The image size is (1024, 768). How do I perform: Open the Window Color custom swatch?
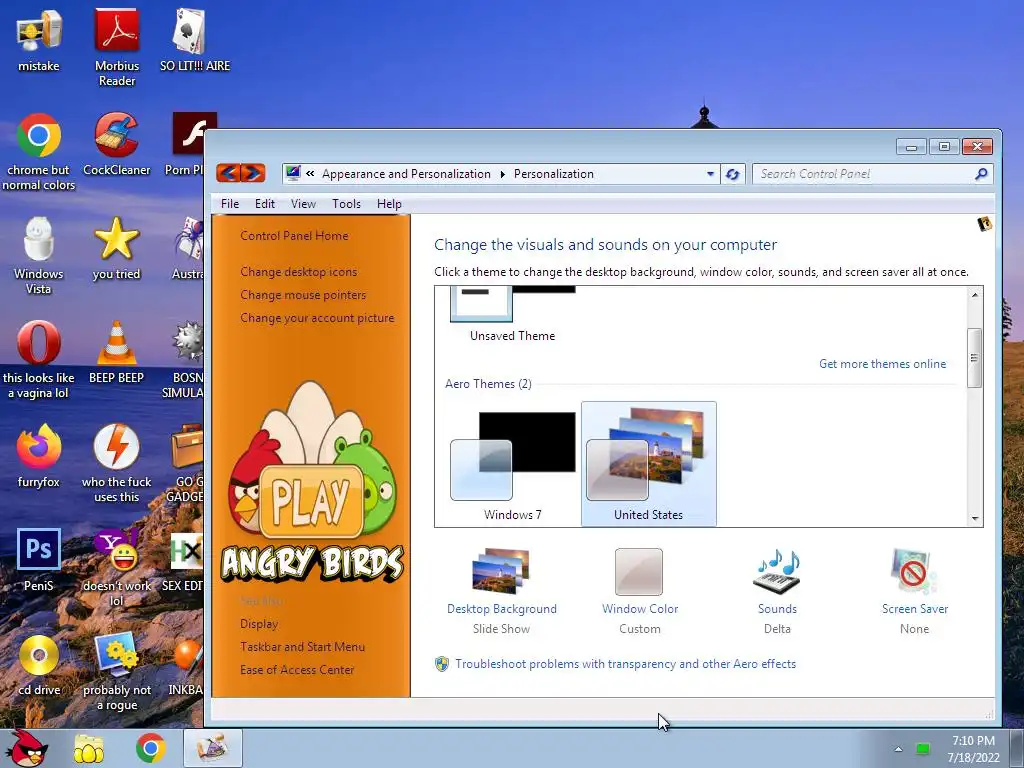(639, 571)
